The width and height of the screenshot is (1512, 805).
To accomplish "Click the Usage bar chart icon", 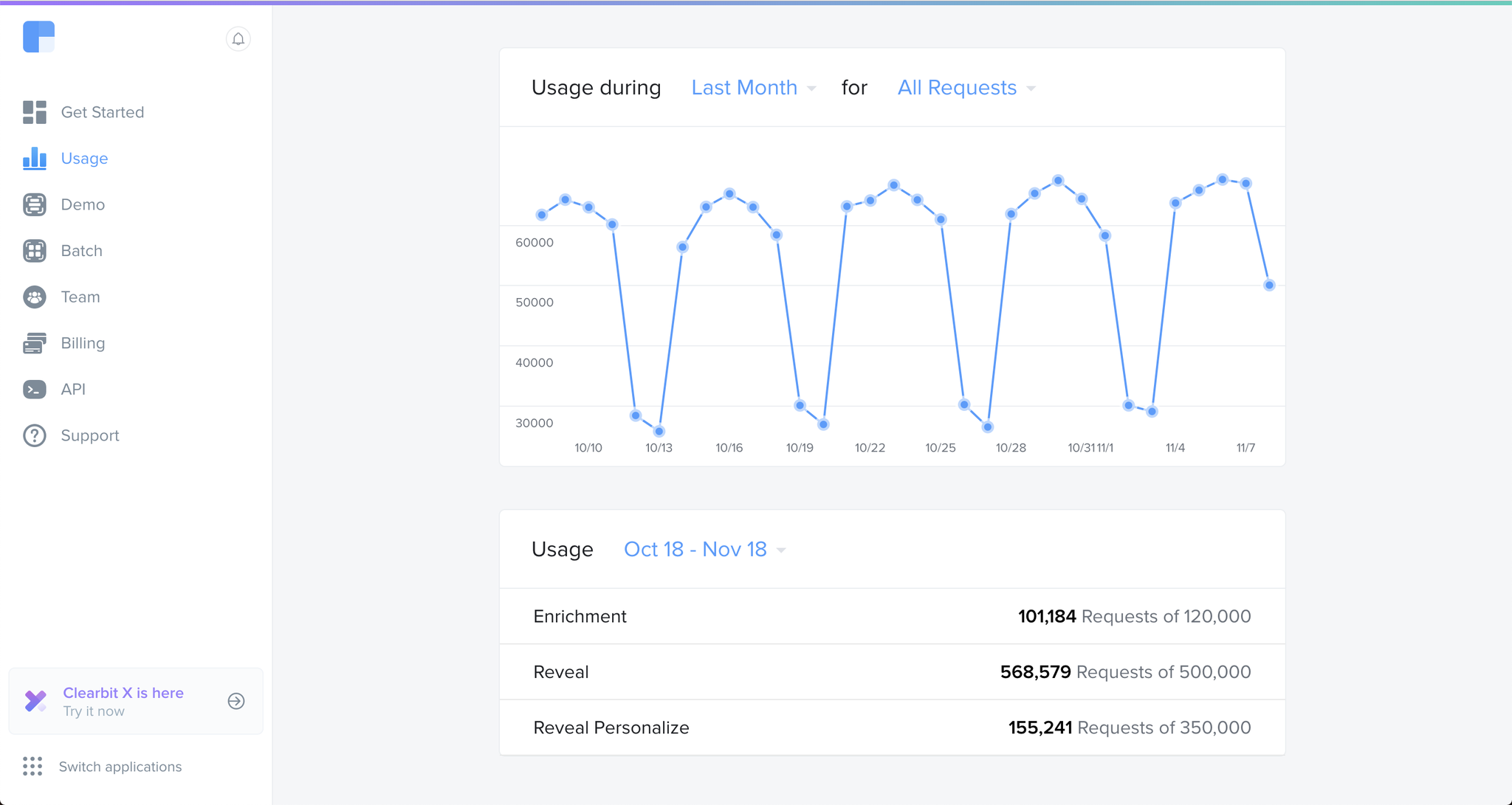I will (x=35, y=158).
